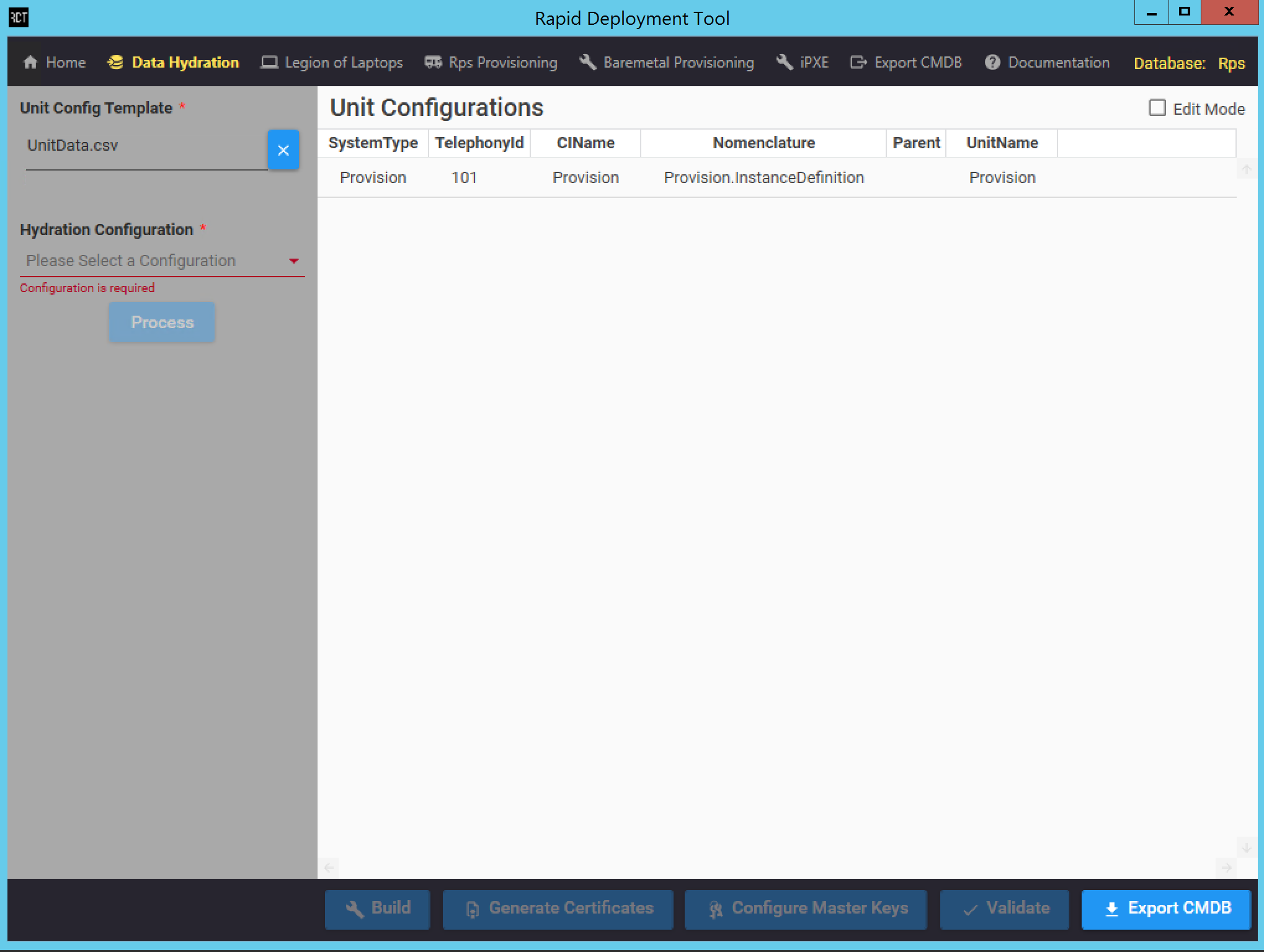Select the Hydration Configuration dropdown
This screenshot has width=1264, height=952.
click(x=160, y=260)
